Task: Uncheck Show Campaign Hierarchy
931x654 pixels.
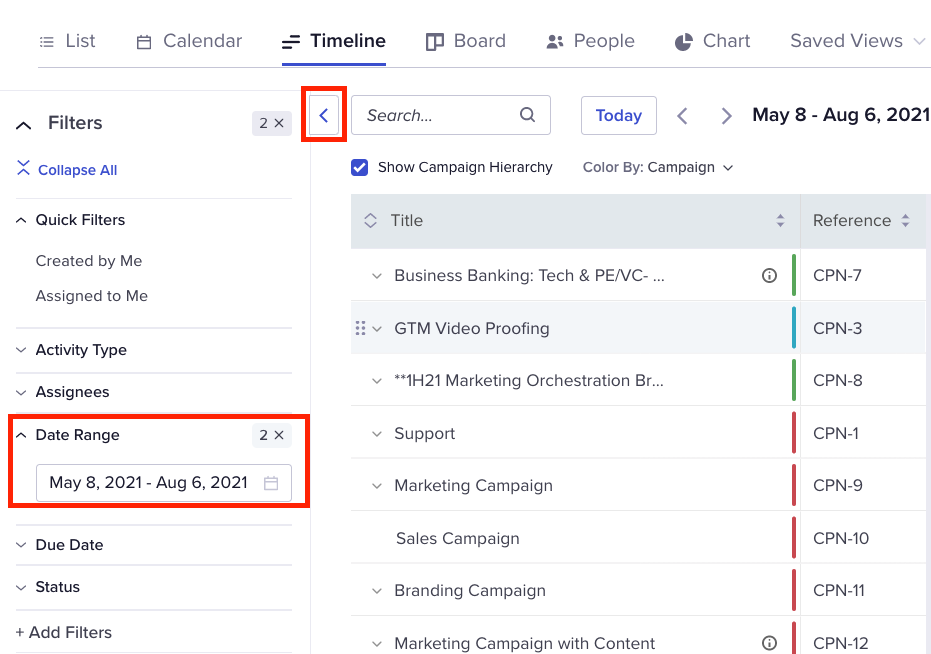Action: (x=359, y=168)
